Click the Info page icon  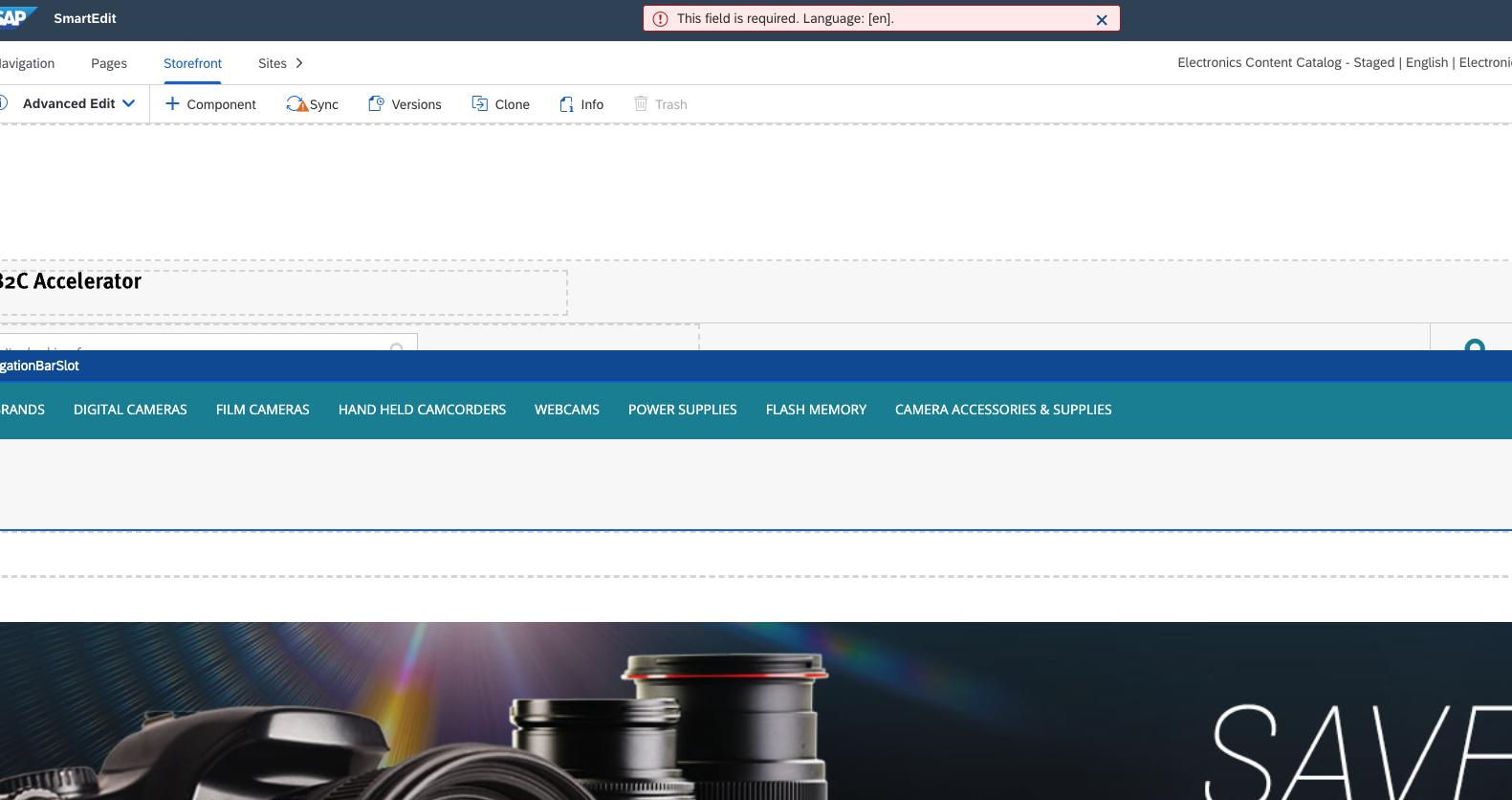566,104
